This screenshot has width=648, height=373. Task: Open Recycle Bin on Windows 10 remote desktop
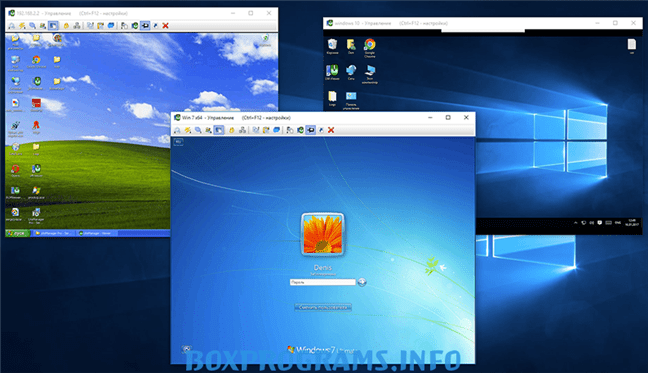[x=332, y=47]
